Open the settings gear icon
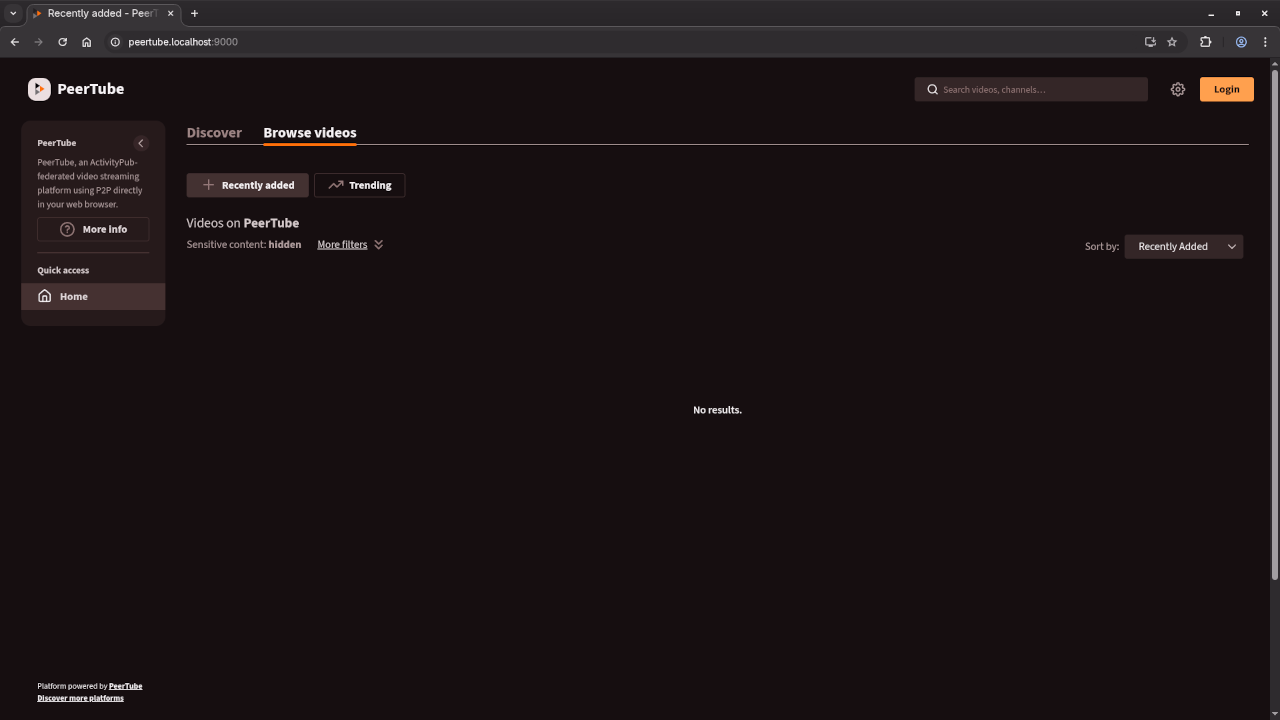1280x720 pixels. pos(1178,89)
